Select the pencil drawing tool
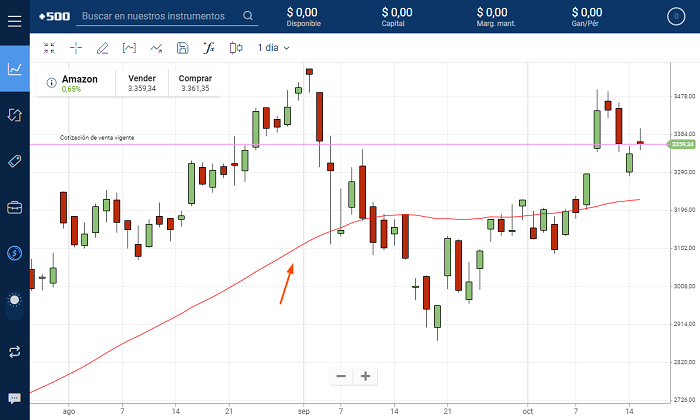The height and width of the screenshot is (420, 700). tap(103, 48)
